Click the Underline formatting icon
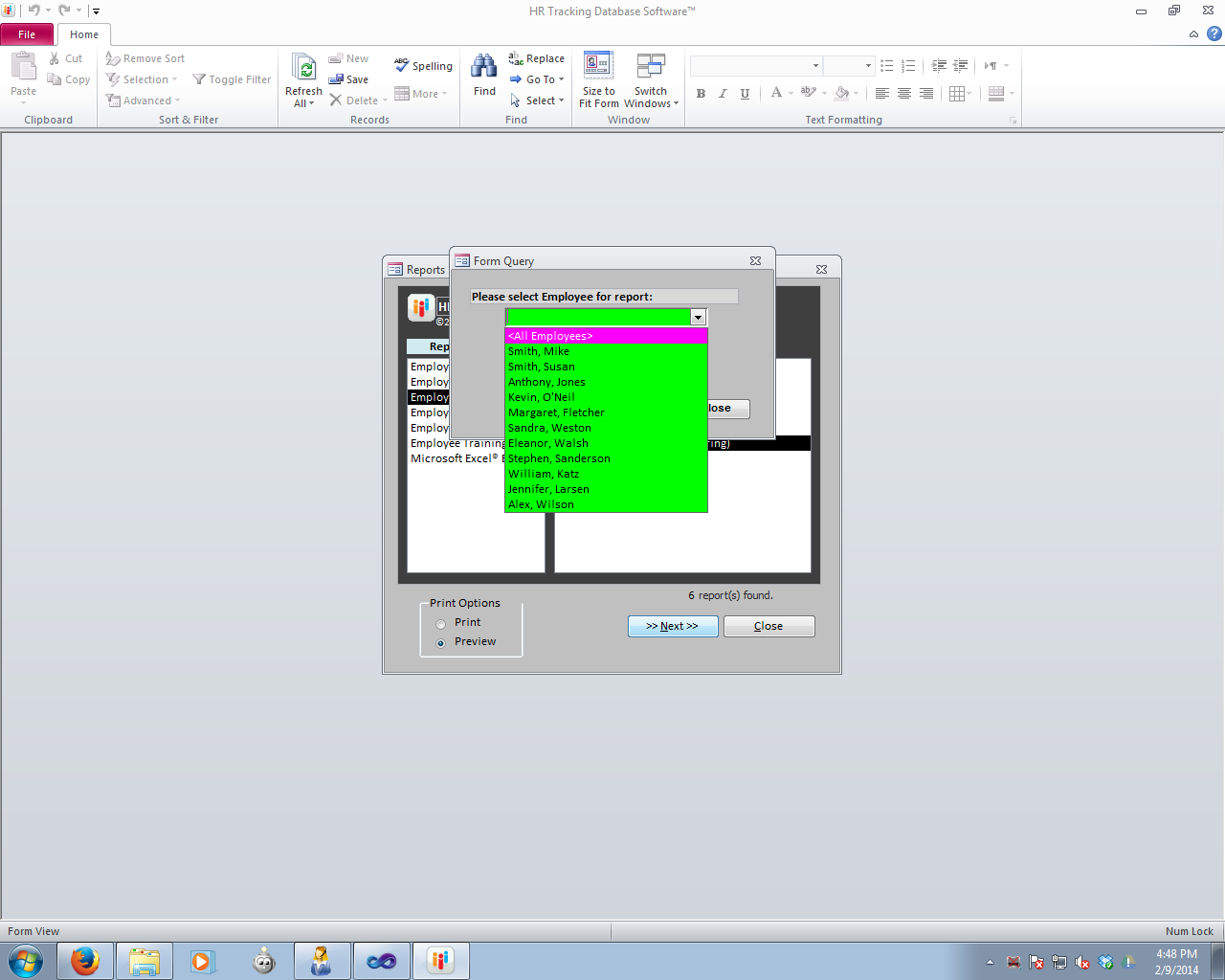This screenshot has height=980, width=1225. [x=745, y=94]
